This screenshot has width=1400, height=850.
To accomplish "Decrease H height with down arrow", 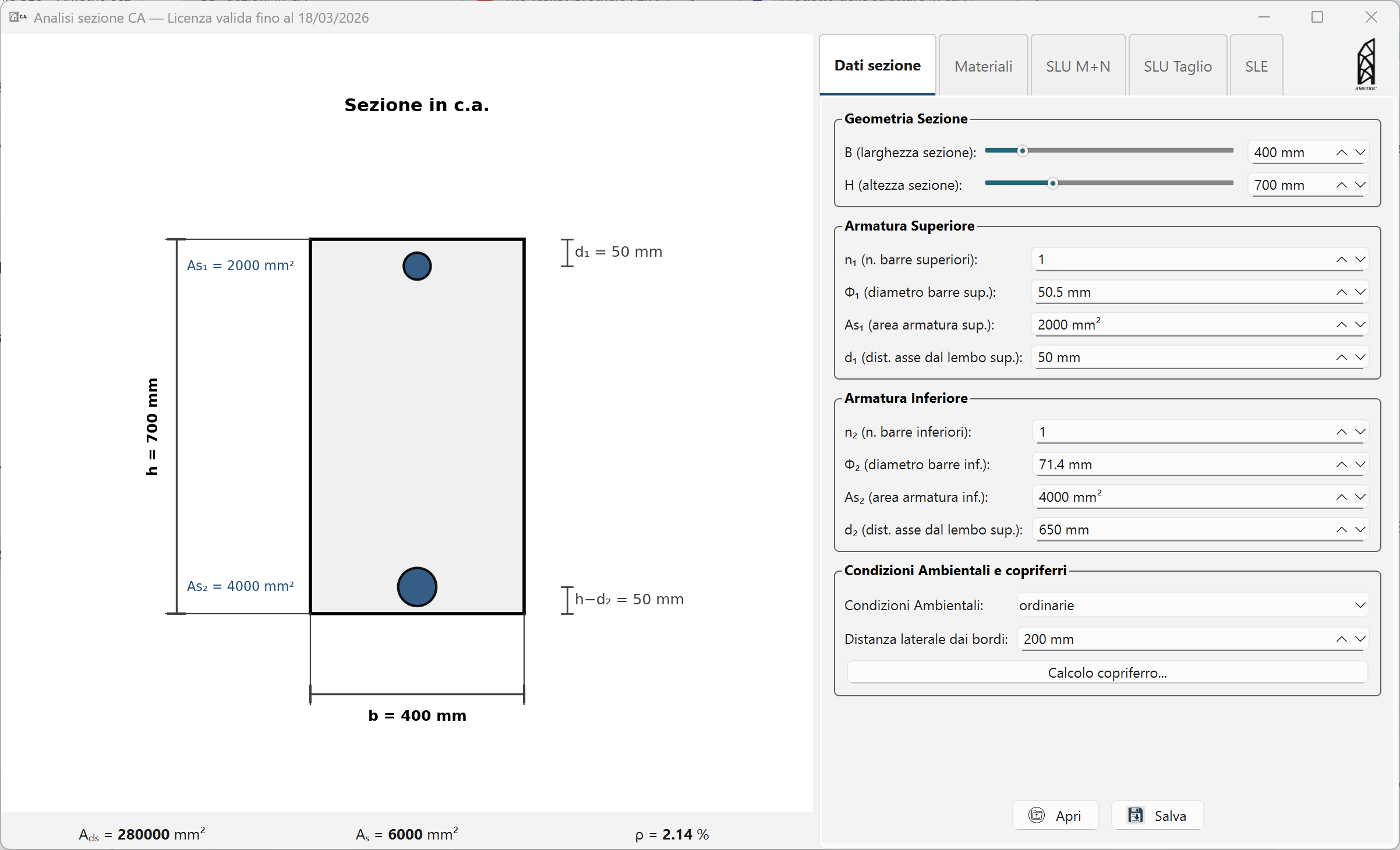I will (x=1360, y=185).
